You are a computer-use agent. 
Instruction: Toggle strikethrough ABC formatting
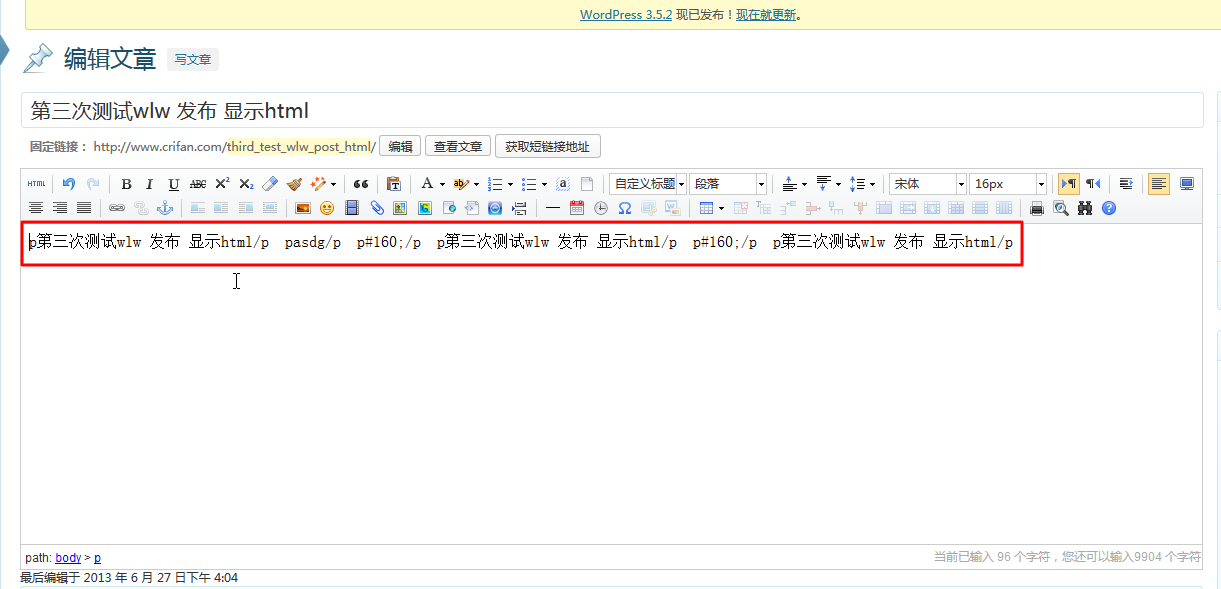[198, 184]
